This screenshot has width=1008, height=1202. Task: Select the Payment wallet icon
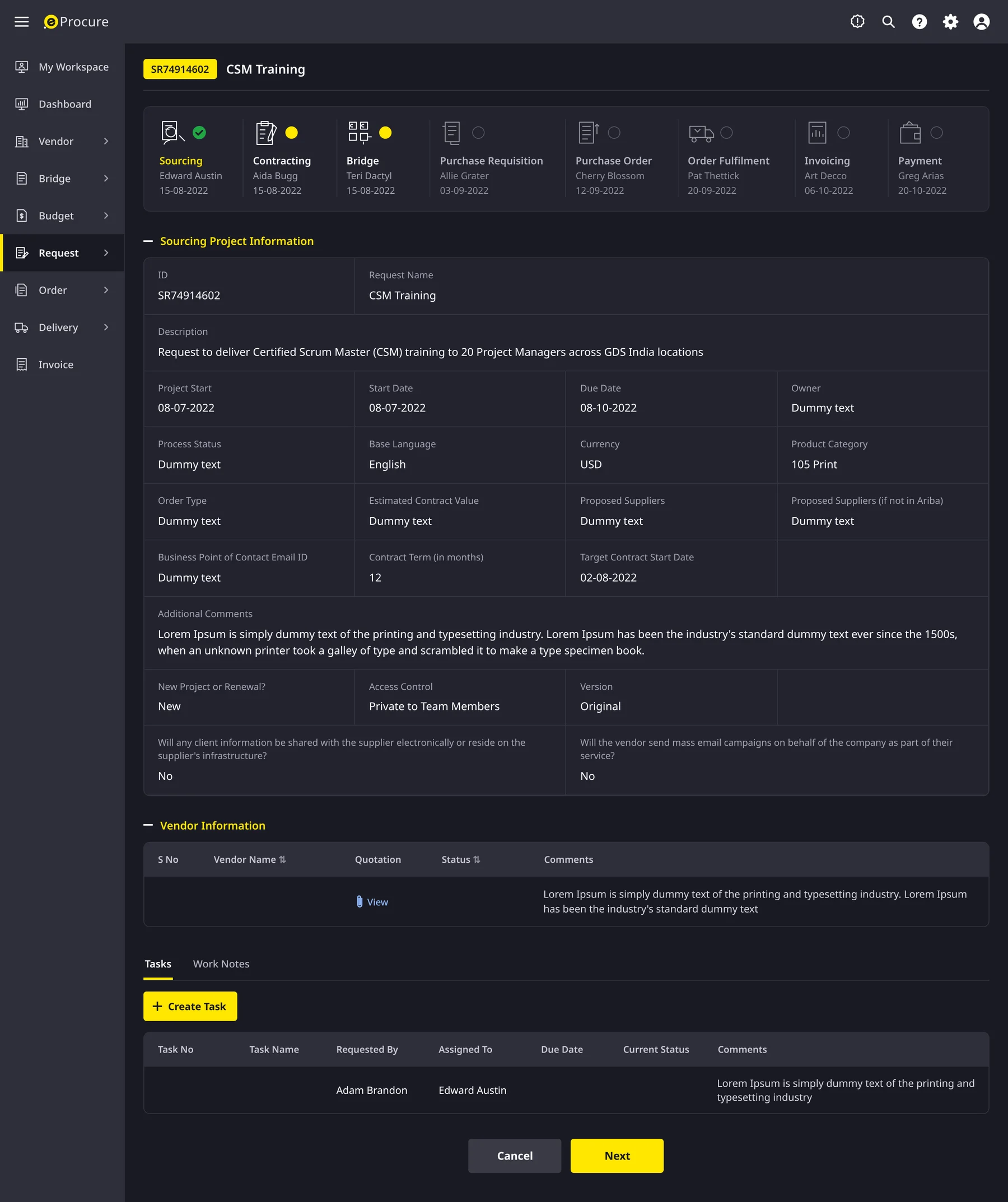pos(910,132)
